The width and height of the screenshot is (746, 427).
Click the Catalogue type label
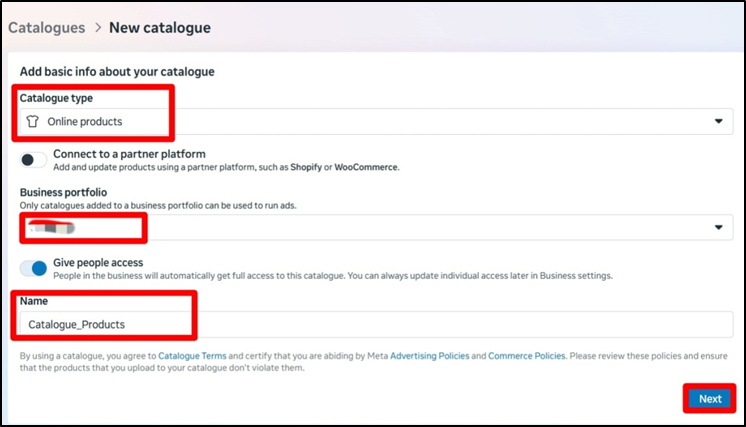(x=57, y=98)
